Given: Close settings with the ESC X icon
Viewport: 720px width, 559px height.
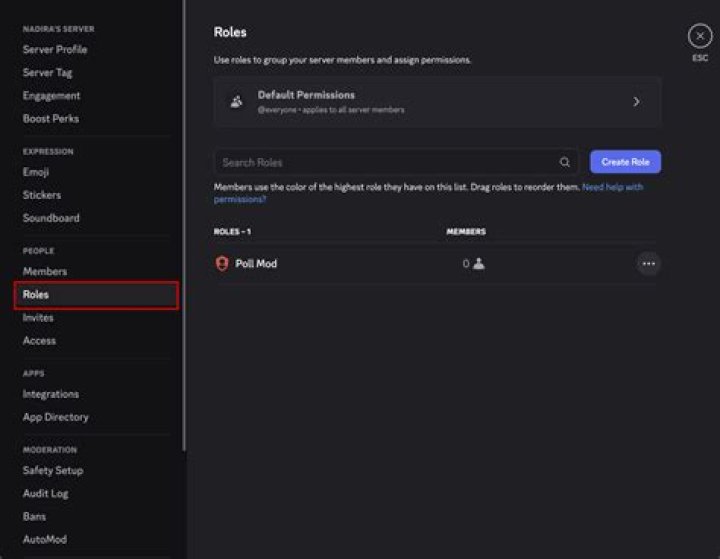Looking at the screenshot, I should pyautogui.click(x=700, y=37).
